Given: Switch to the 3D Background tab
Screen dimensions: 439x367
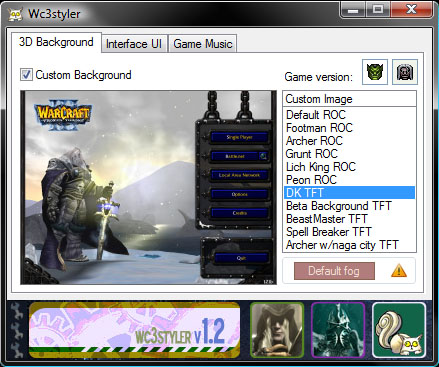Looking at the screenshot, I should pyautogui.click(x=56, y=42).
